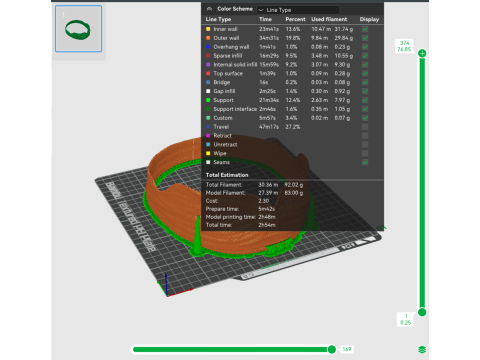
Task: Click the magenta Retract color swatch
Action: 208,136
